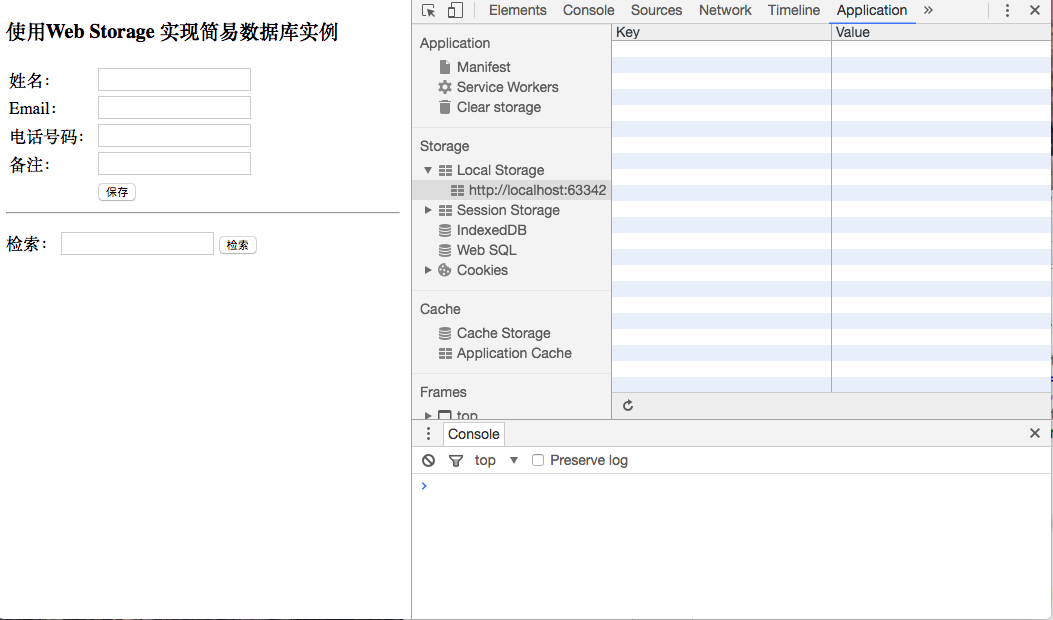The image size is (1053, 620).
Task: Refresh the storage table with reload icon
Action: (628, 406)
